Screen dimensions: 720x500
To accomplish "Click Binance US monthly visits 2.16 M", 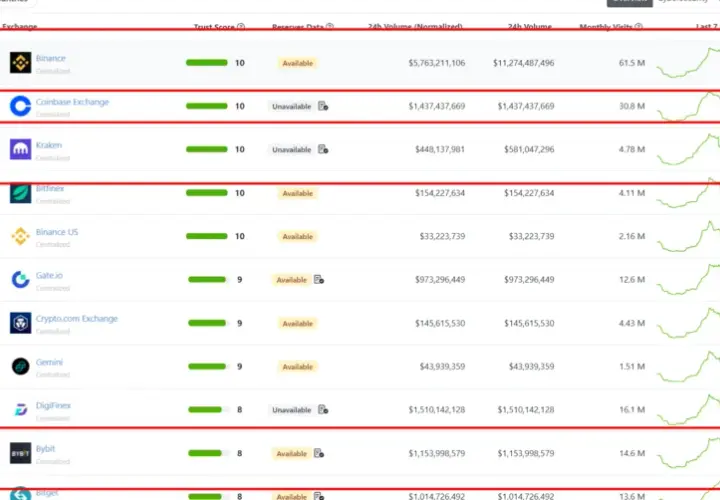I will pos(632,236).
